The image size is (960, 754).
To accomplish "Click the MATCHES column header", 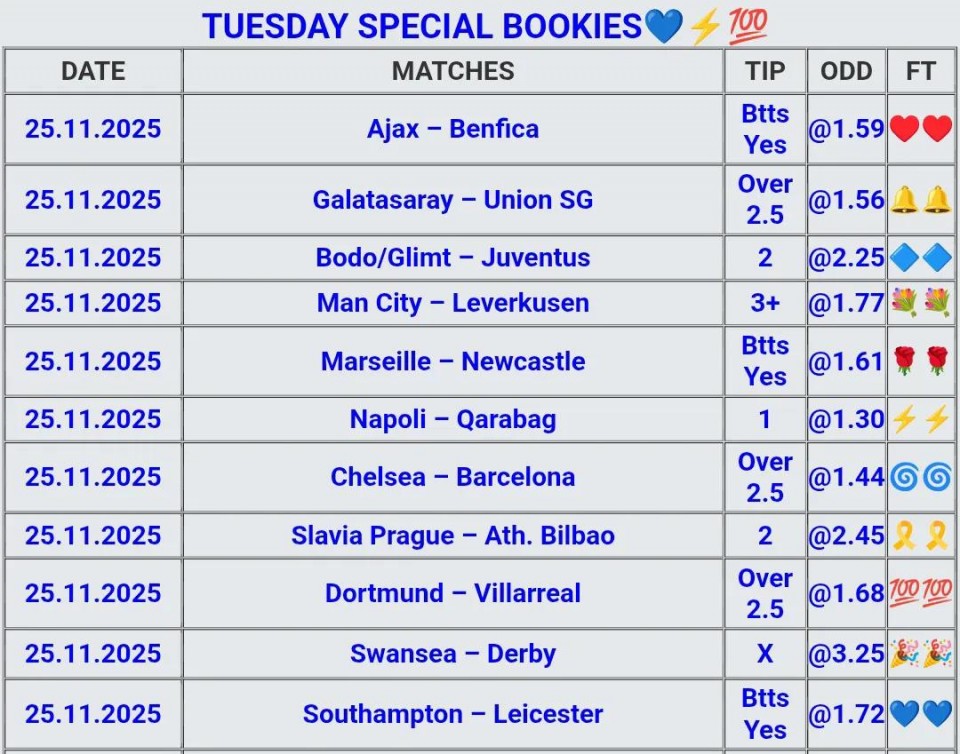I will coord(453,71).
